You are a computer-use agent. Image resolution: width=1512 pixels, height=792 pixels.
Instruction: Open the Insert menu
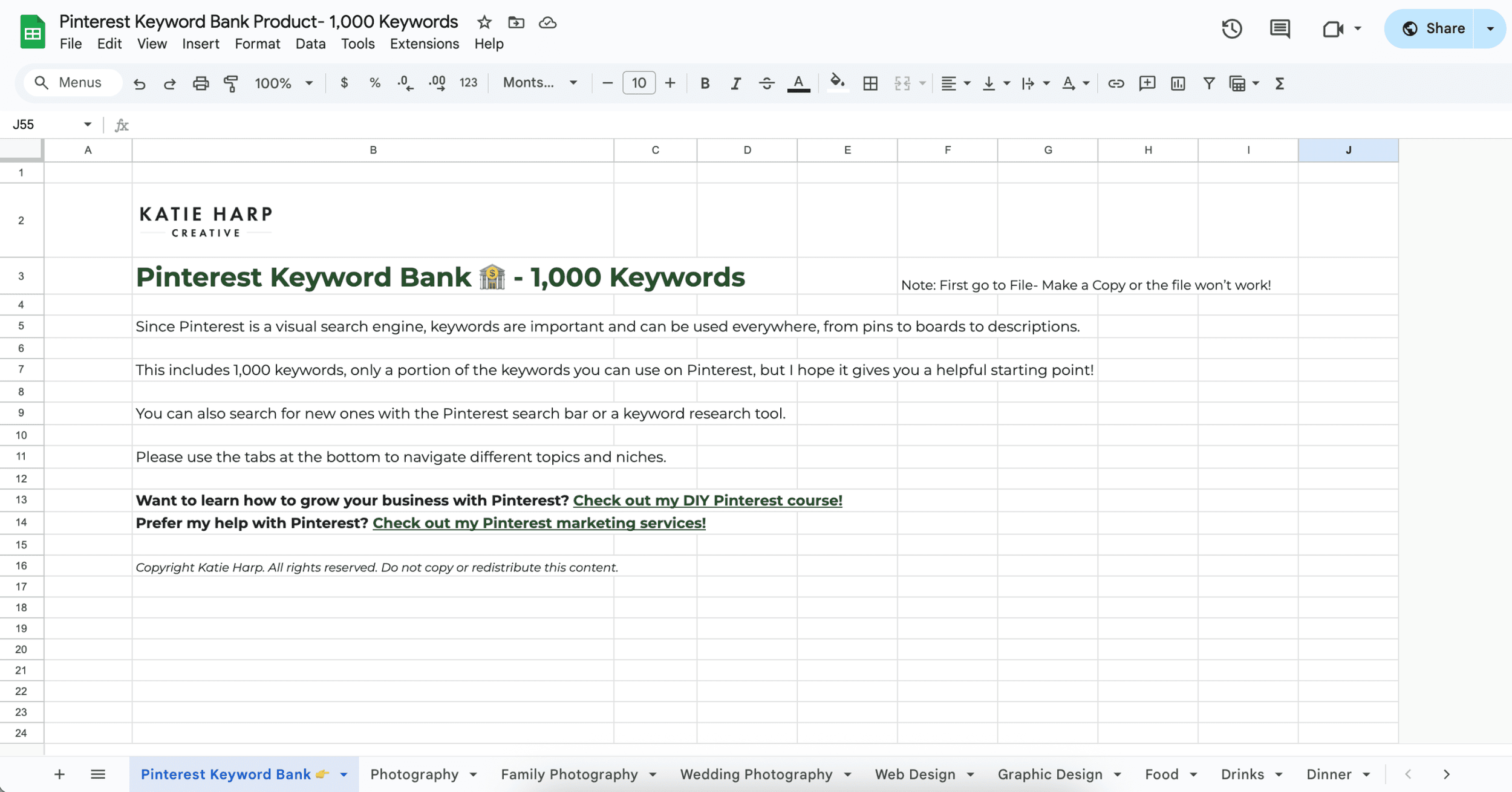[x=201, y=44]
